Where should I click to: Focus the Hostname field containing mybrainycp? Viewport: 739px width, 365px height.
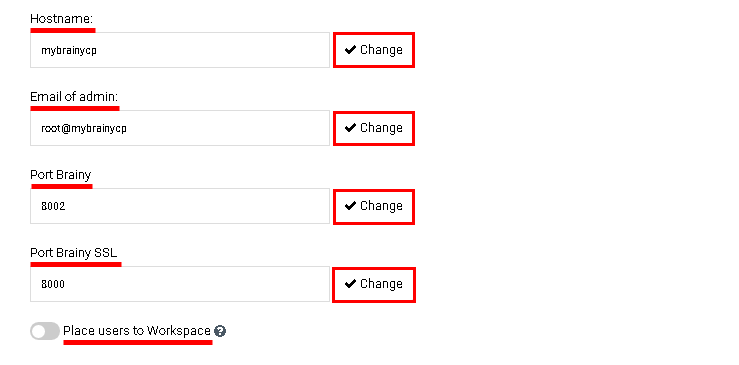[x=180, y=50]
